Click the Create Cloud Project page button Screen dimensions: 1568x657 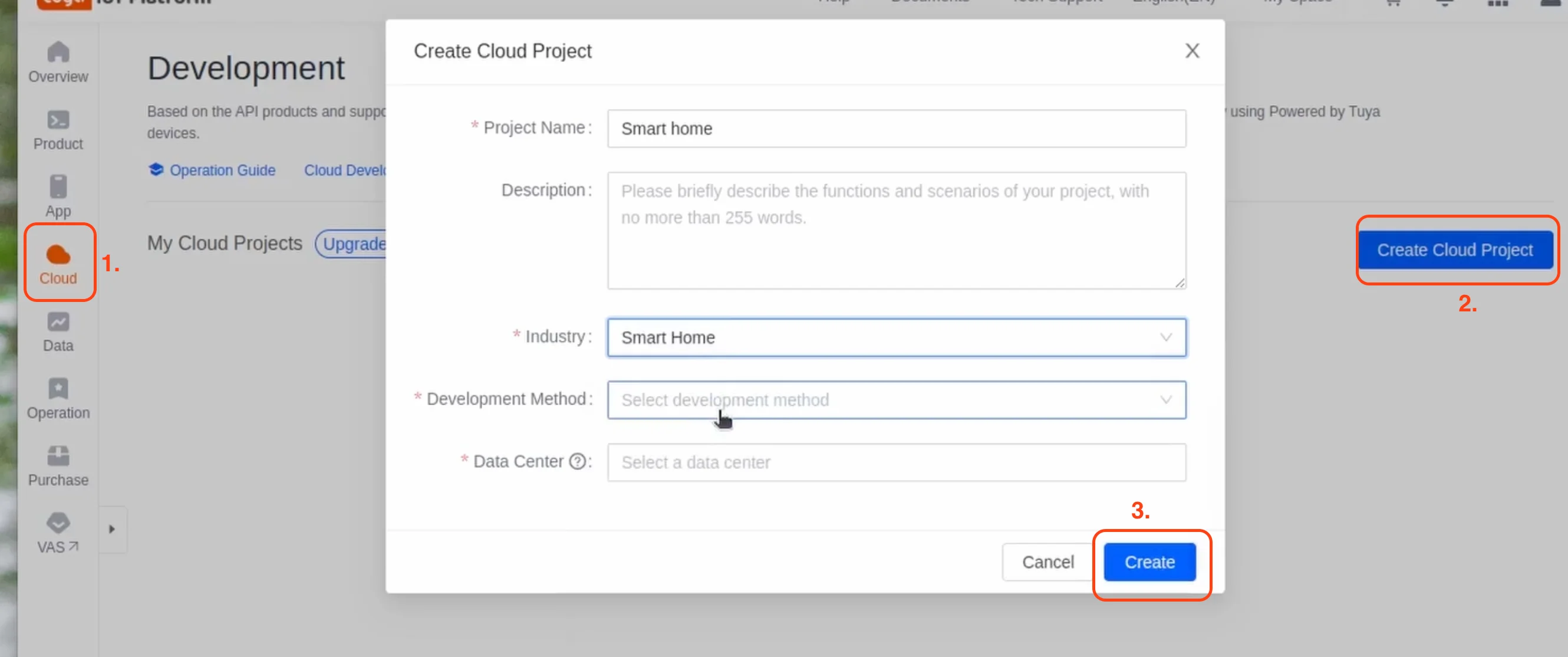(x=1455, y=249)
